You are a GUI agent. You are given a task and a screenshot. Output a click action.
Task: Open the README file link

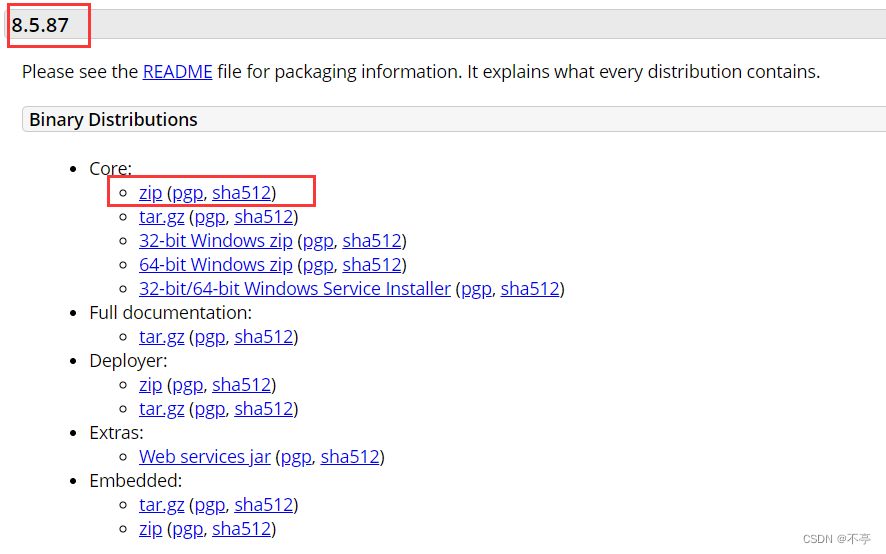[177, 72]
